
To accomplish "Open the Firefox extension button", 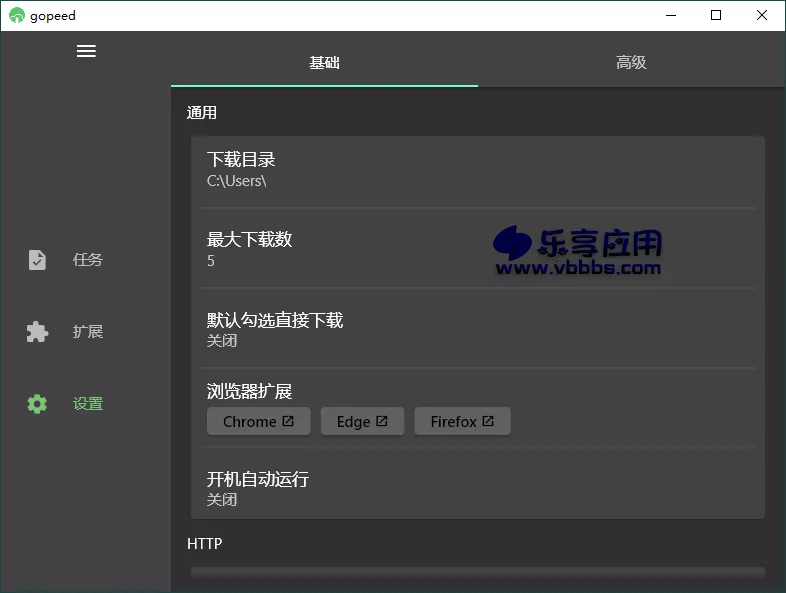I will click(462, 421).
